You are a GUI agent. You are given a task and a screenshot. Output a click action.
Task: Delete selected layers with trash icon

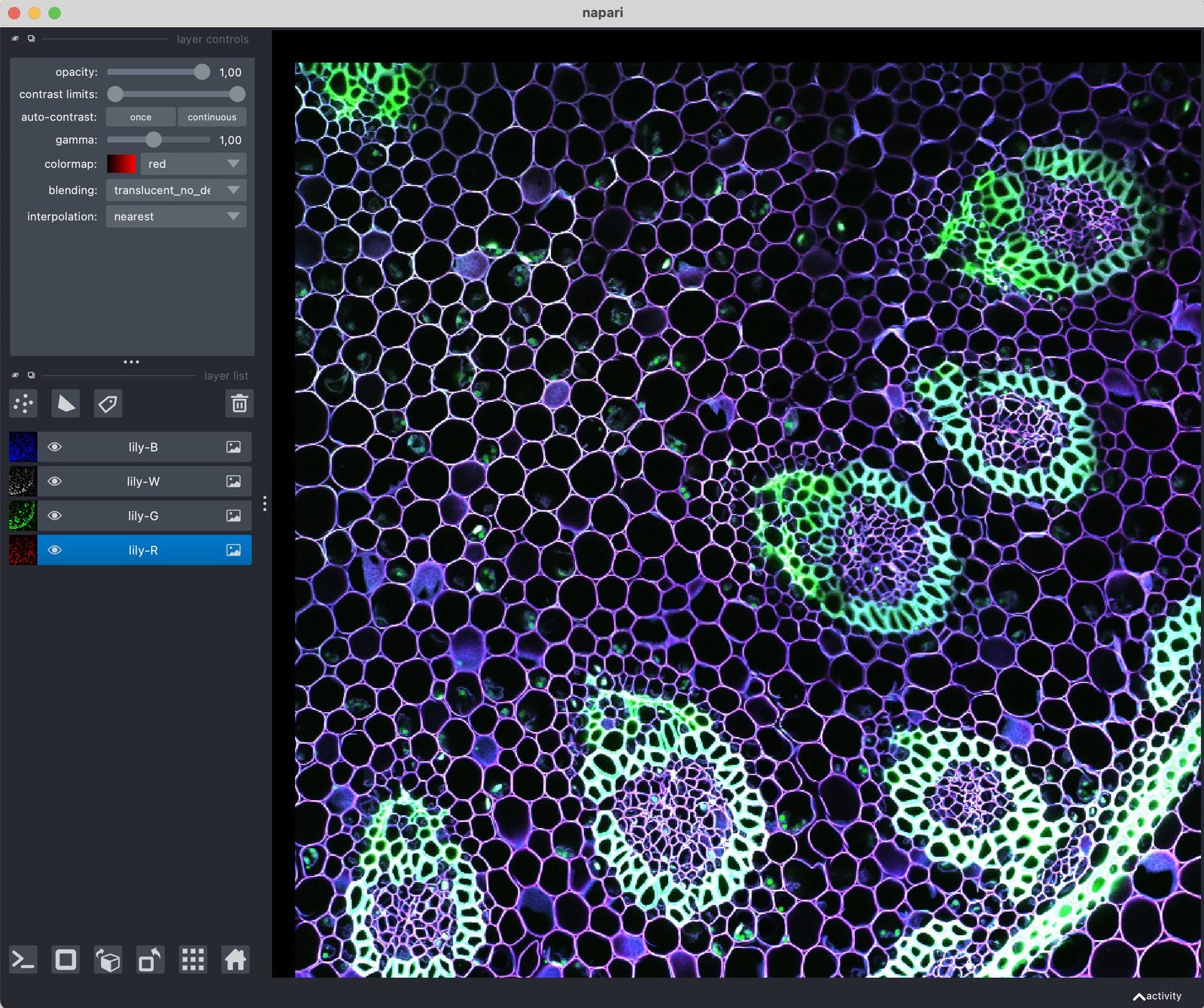[x=239, y=404]
